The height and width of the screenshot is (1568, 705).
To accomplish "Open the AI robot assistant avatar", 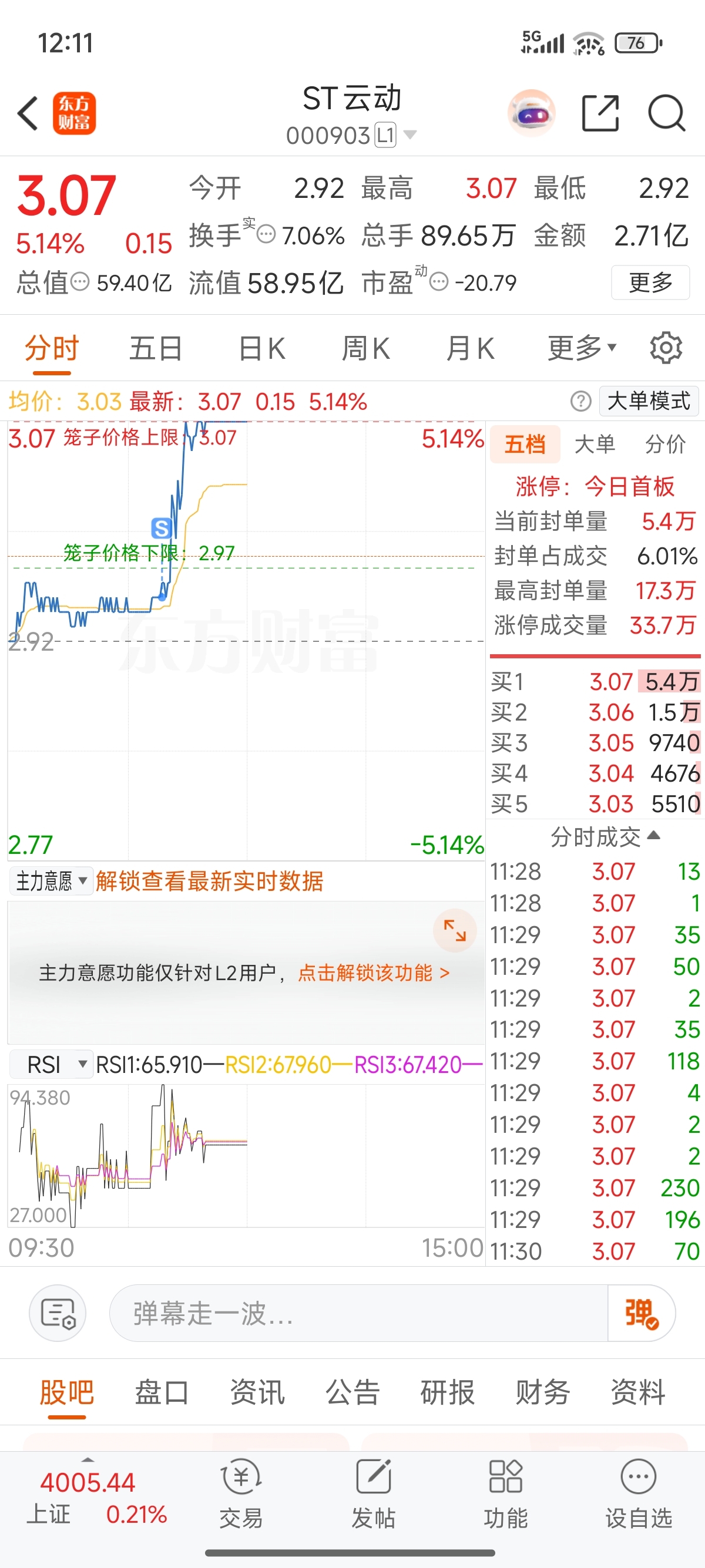I will point(532,113).
